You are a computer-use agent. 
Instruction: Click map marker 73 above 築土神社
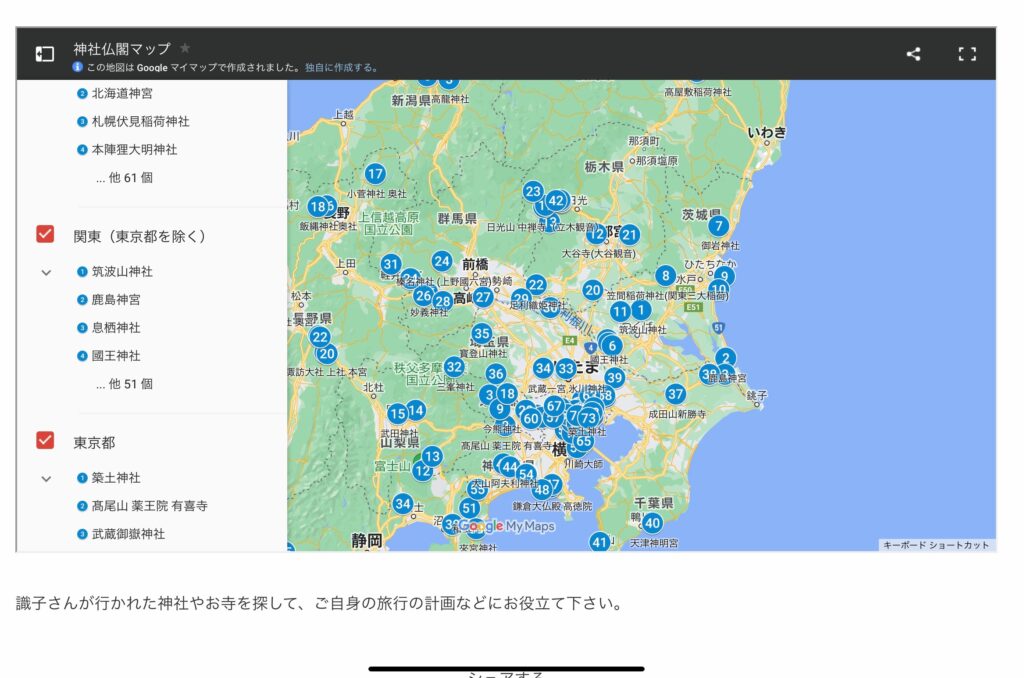click(x=588, y=418)
